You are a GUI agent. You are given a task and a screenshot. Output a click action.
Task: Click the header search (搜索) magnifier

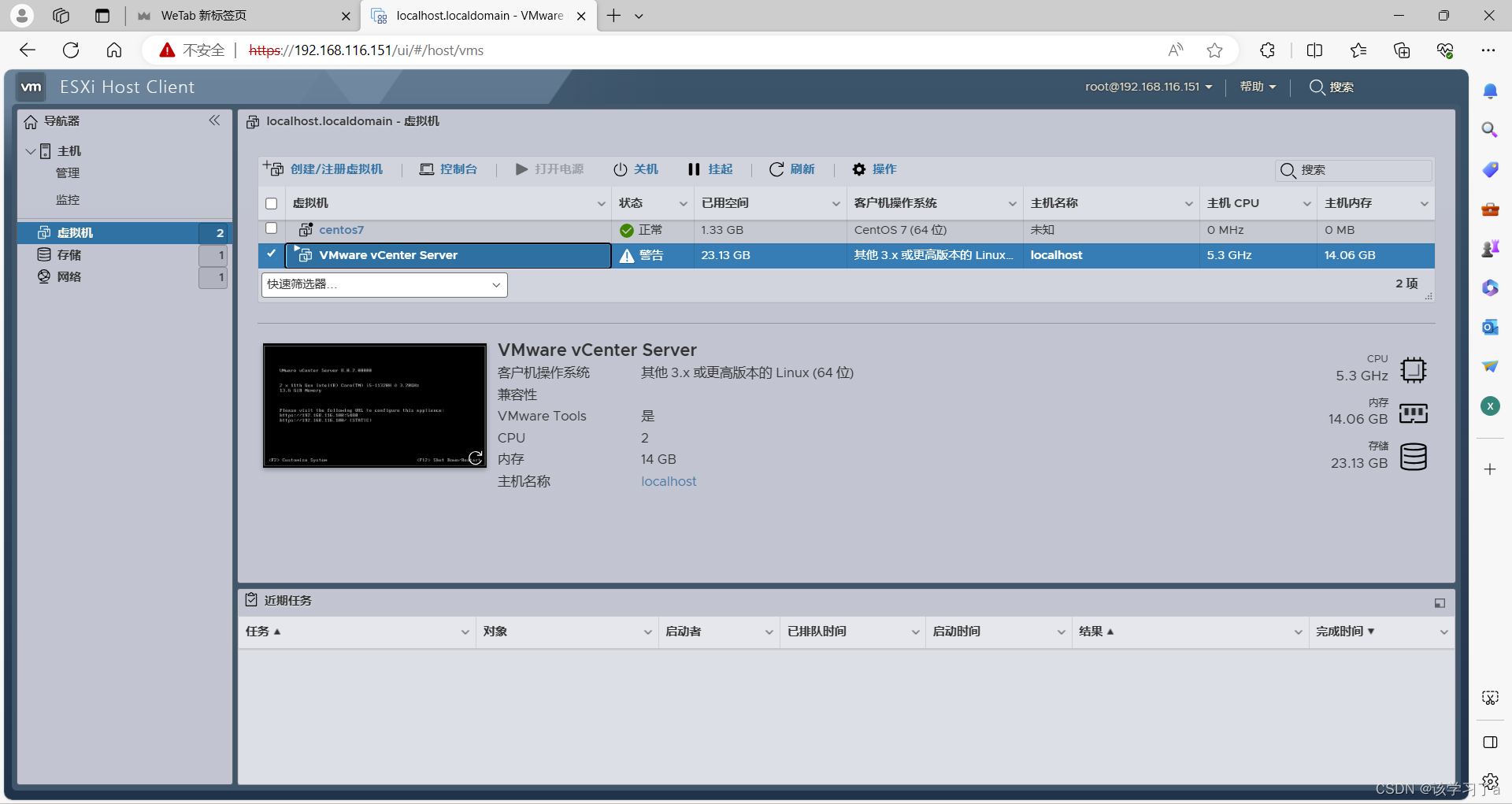[x=1317, y=87]
